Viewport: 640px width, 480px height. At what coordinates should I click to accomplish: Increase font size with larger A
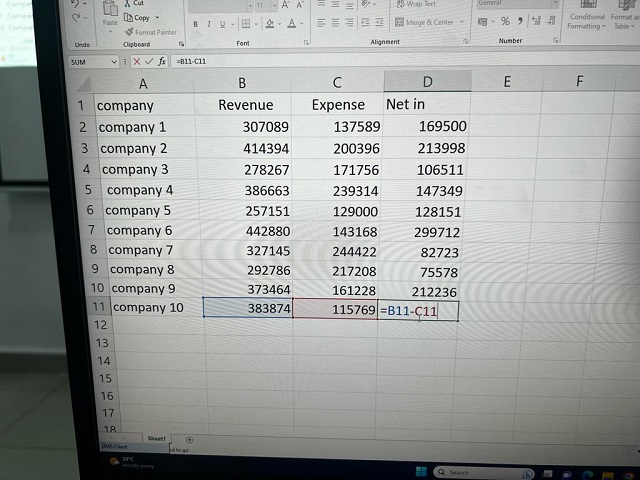point(285,5)
